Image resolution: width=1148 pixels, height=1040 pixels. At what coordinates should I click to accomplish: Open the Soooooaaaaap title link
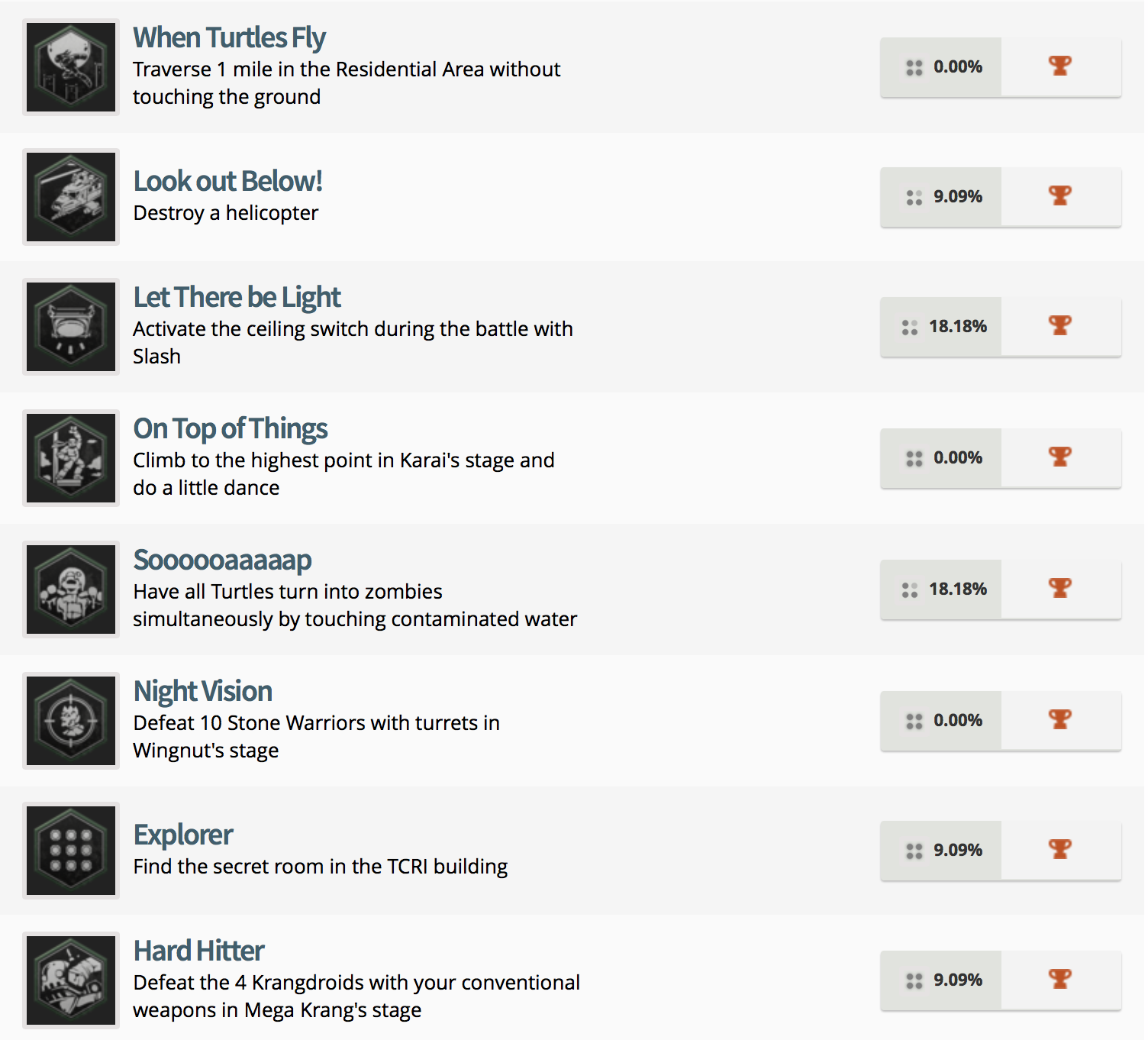pyautogui.click(x=222, y=560)
